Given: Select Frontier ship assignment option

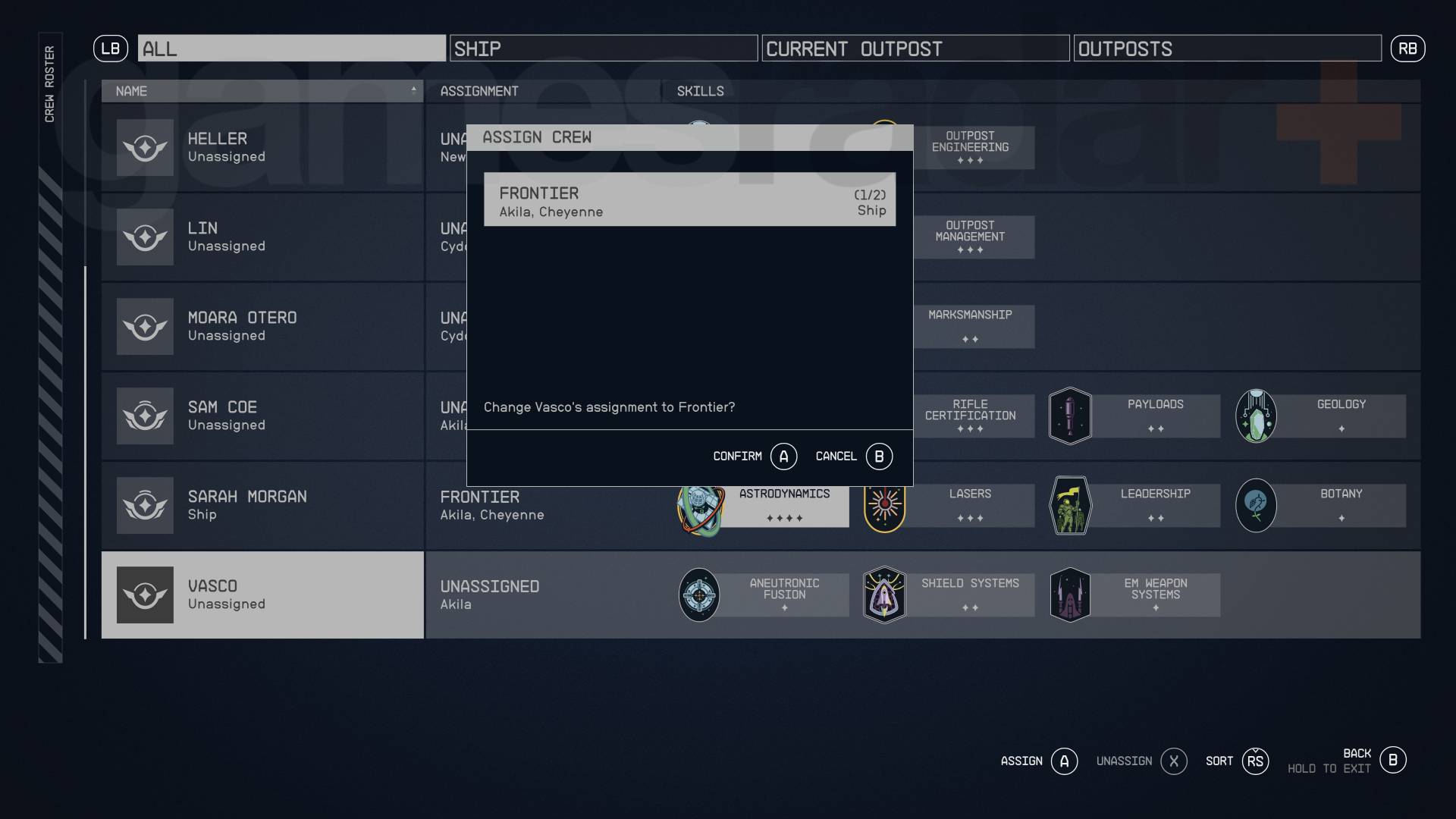Looking at the screenshot, I should tap(689, 199).
